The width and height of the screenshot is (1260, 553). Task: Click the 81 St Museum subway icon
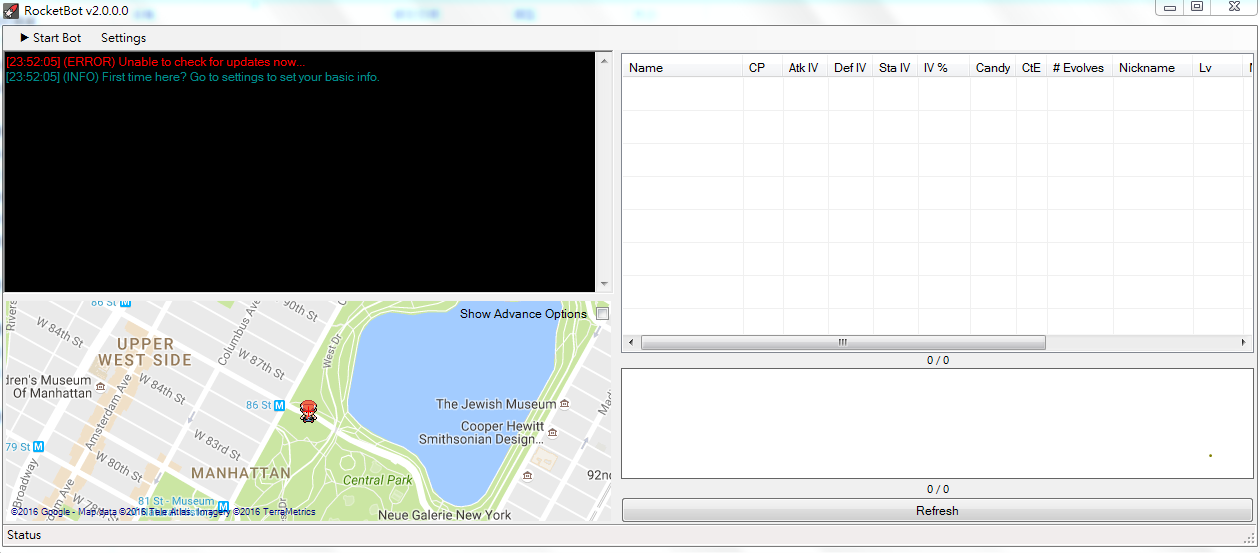(223, 506)
